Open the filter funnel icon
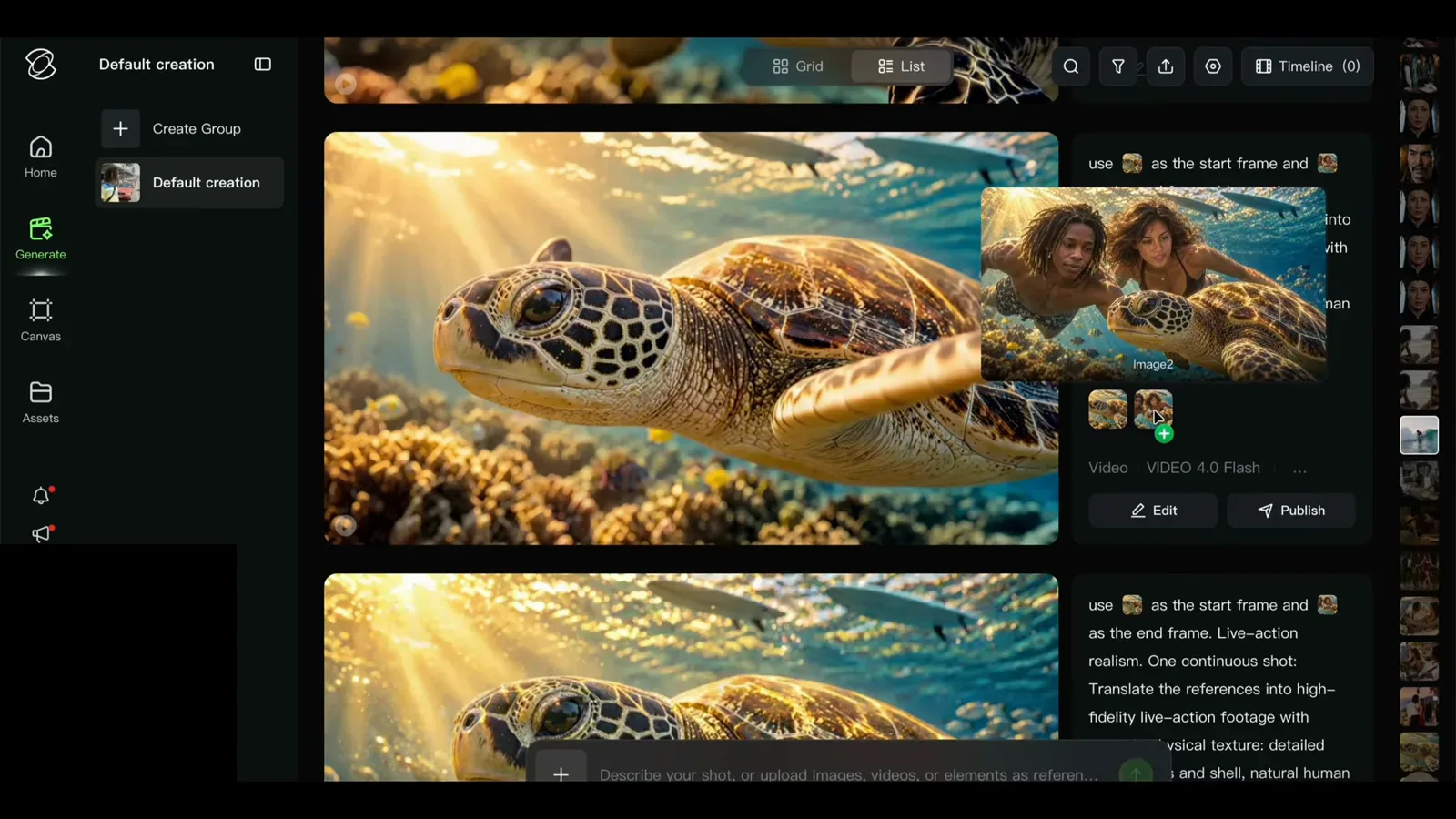The image size is (1456, 819). click(x=1118, y=66)
